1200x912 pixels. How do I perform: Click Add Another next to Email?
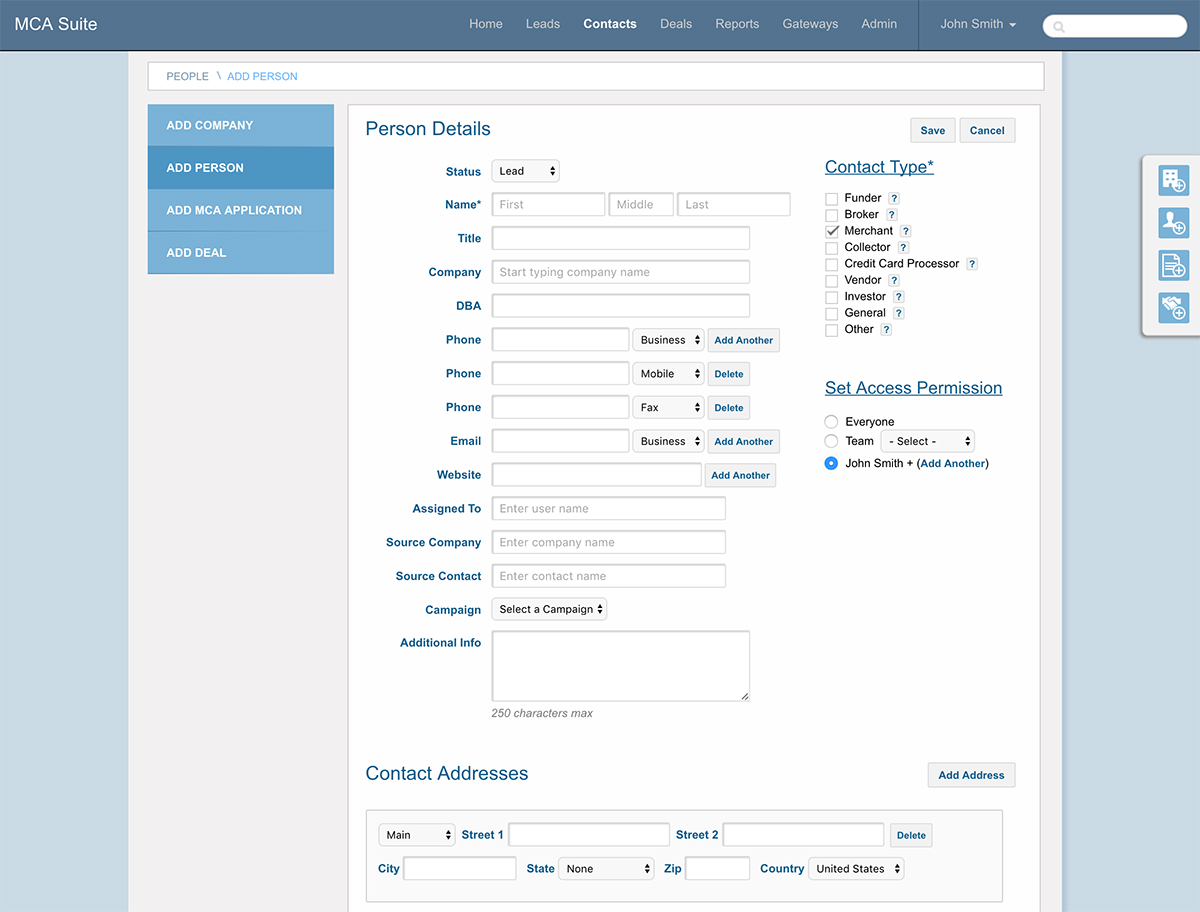click(744, 441)
